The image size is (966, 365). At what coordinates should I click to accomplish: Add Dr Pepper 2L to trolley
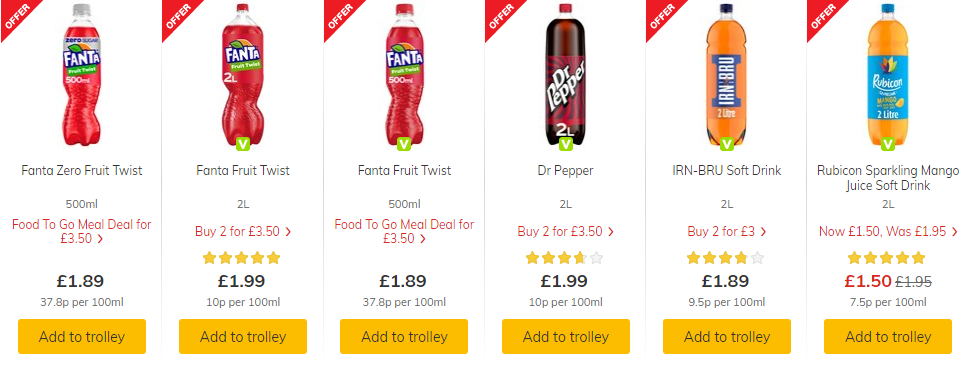pyautogui.click(x=566, y=337)
